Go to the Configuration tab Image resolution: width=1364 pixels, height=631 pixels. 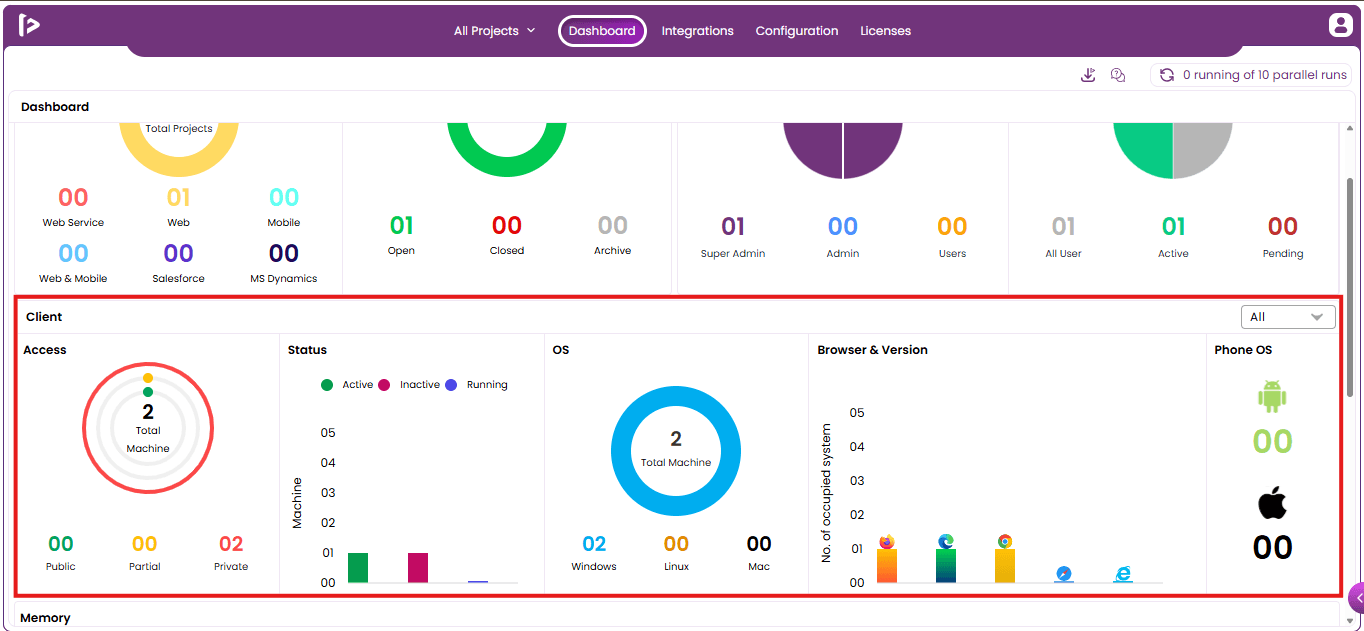[x=797, y=31]
